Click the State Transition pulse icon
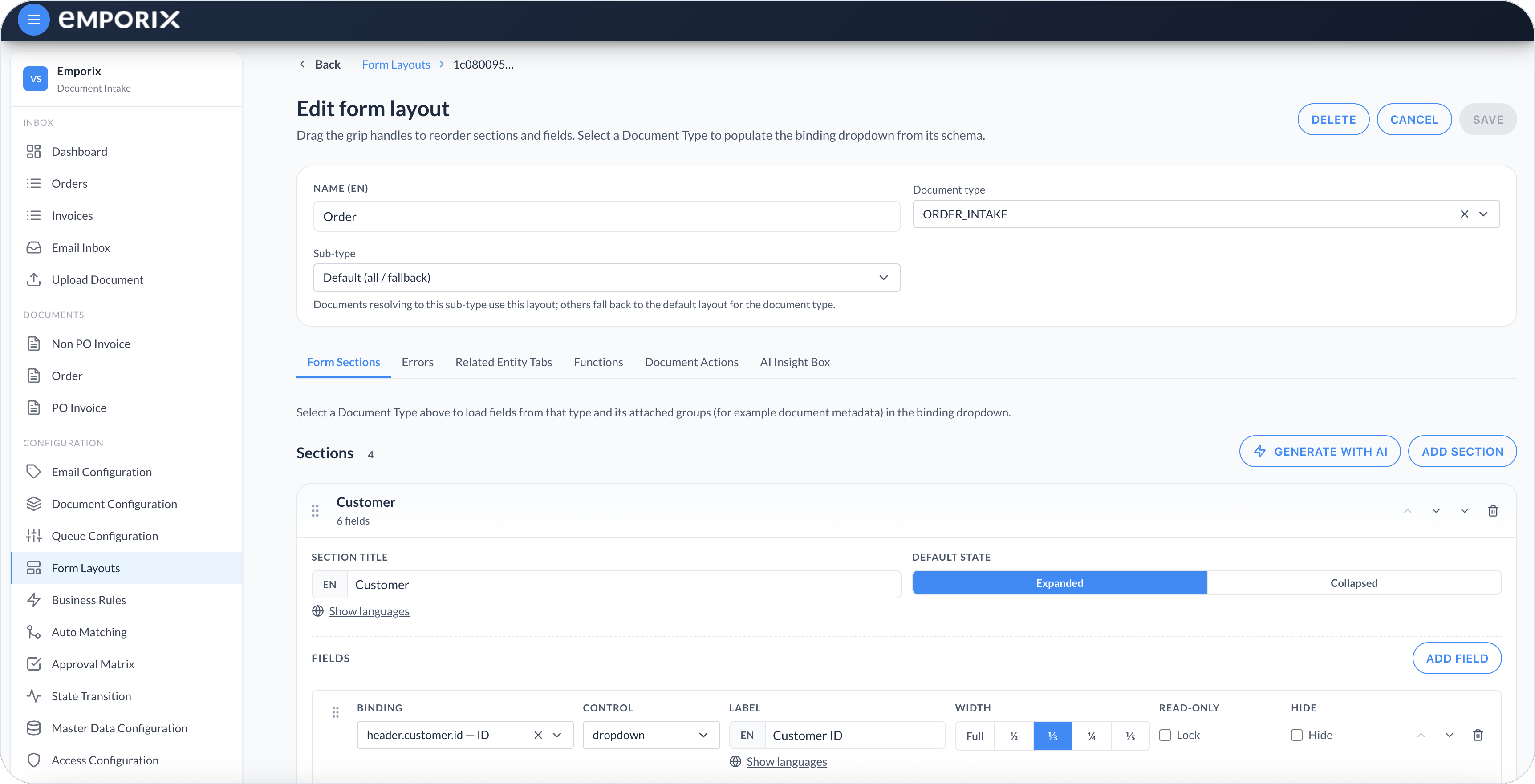 [x=34, y=696]
